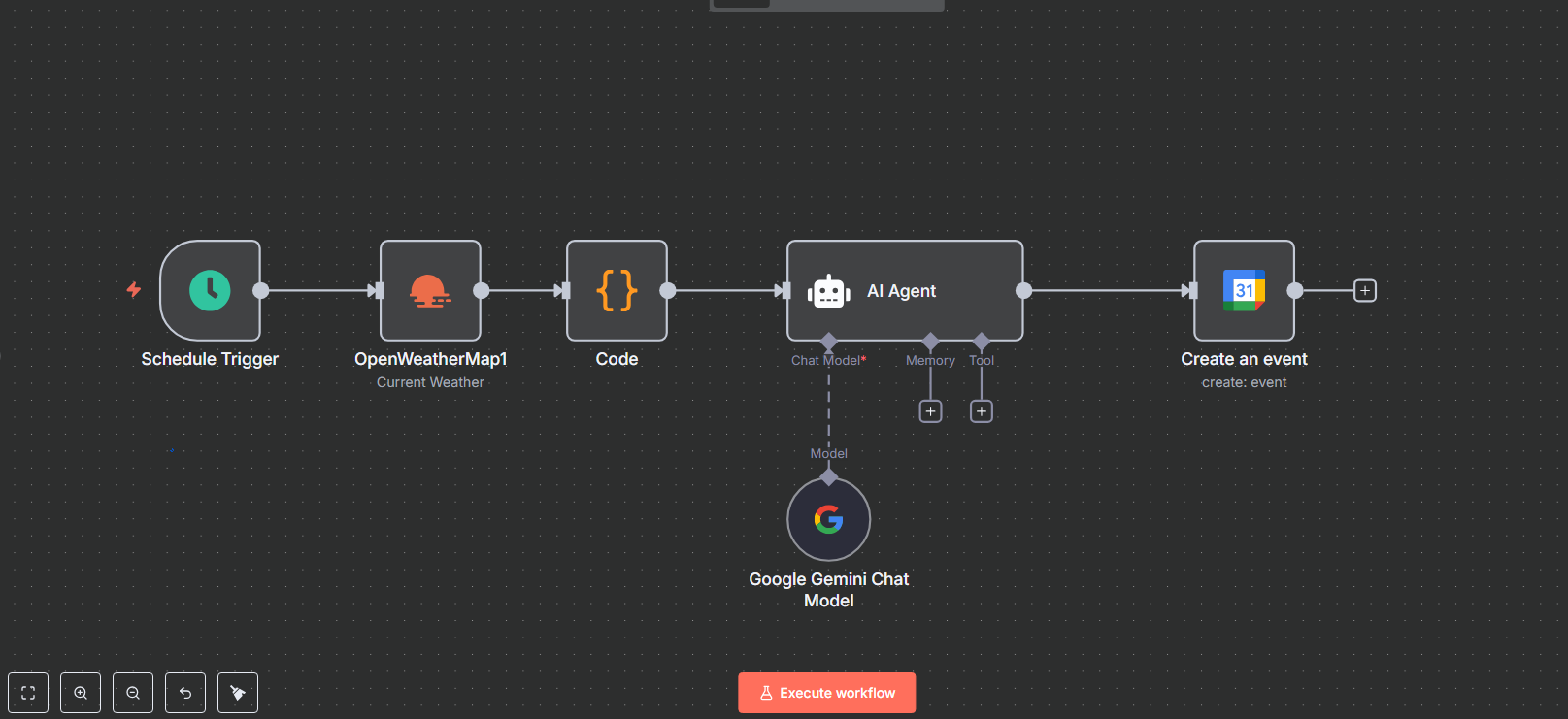Click the AI Agent output connector

click(x=1023, y=290)
